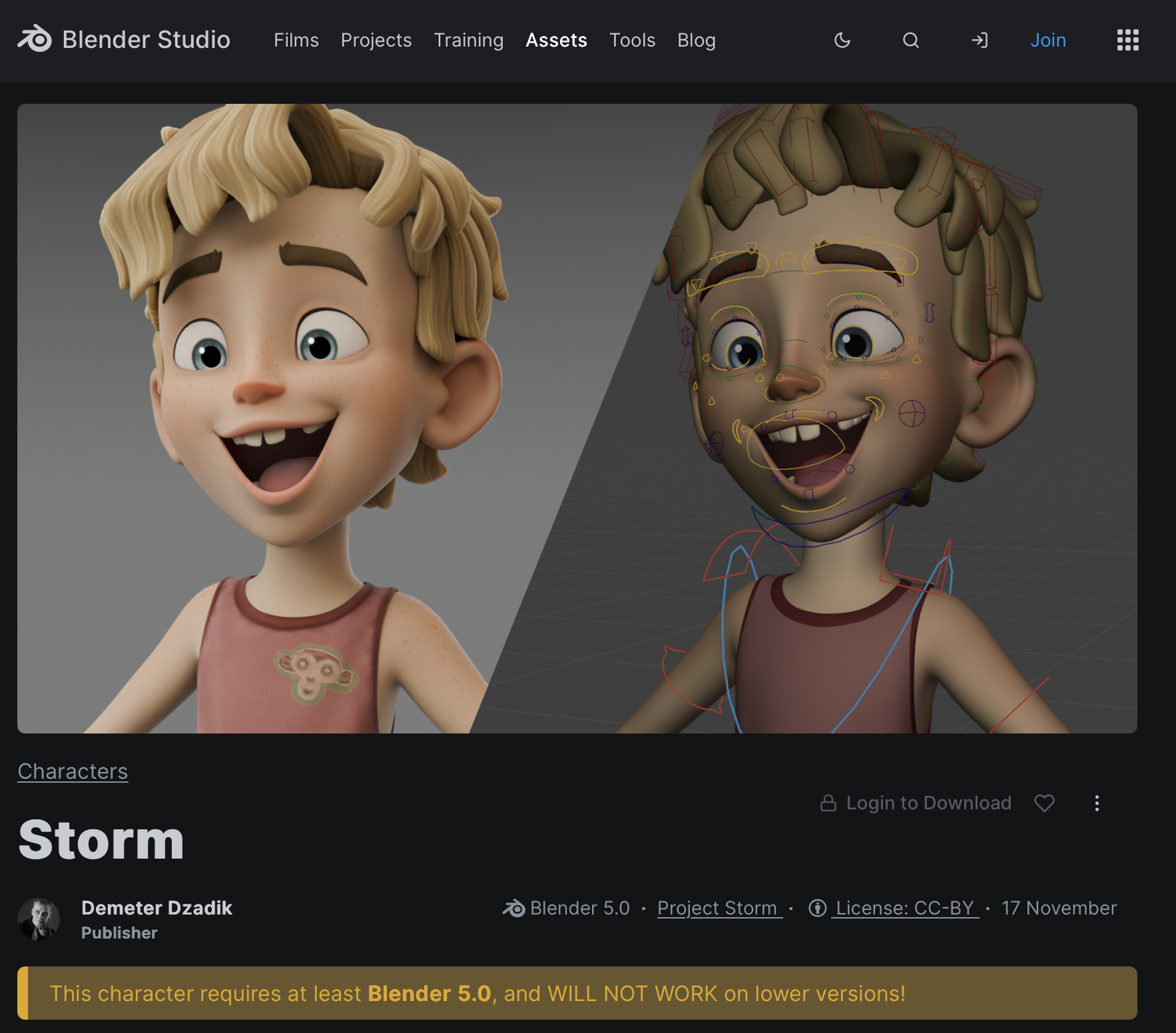Toggle dark mode with the moon icon
The image size is (1176, 1033).
(842, 41)
